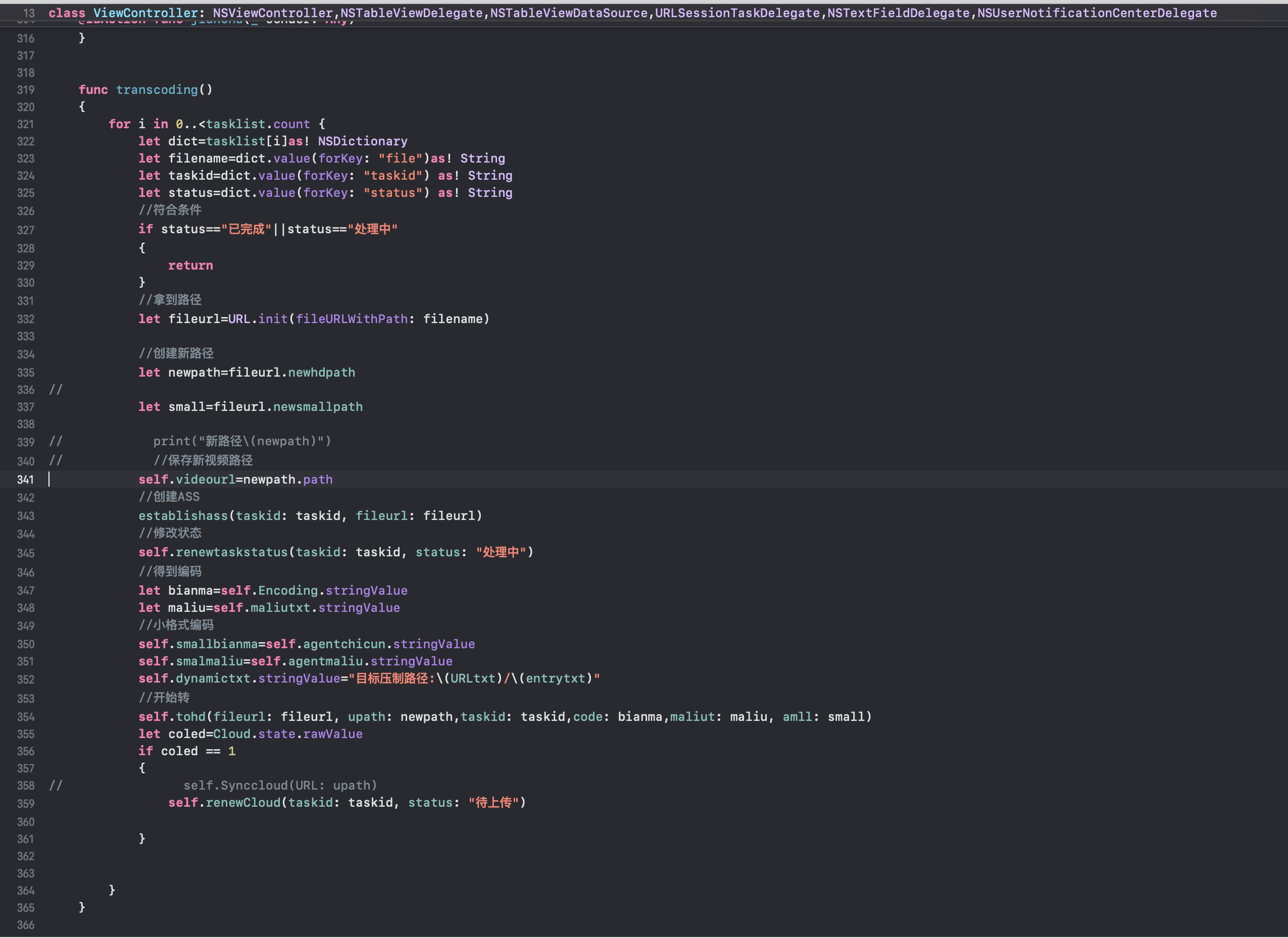Image resolution: width=1288 pixels, height=938 pixels.
Task: Click the //修改状态 comment
Action: (170, 533)
